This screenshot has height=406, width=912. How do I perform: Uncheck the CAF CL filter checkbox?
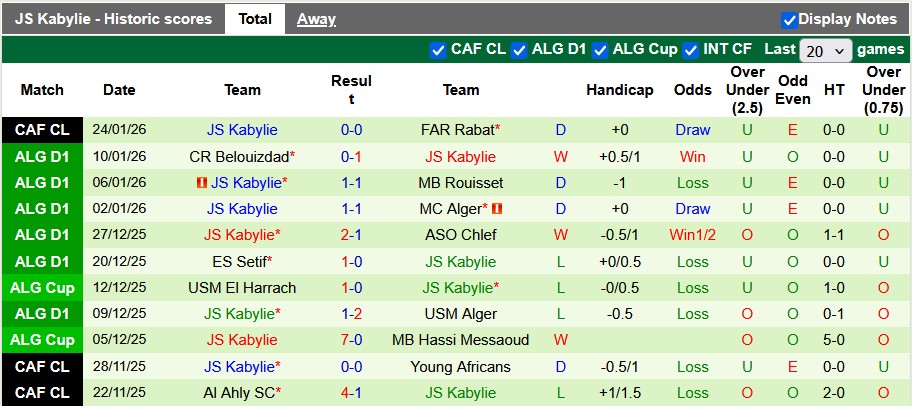click(438, 49)
